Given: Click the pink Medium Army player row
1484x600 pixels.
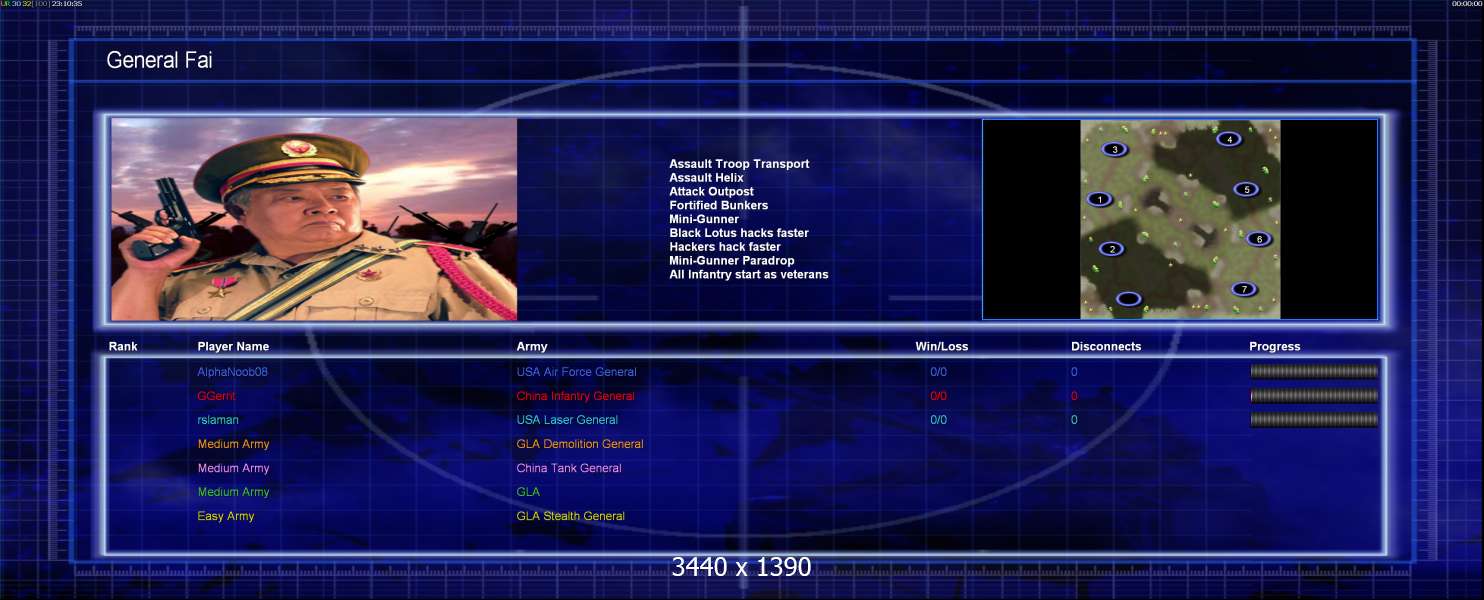Looking at the screenshot, I should [744, 468].
